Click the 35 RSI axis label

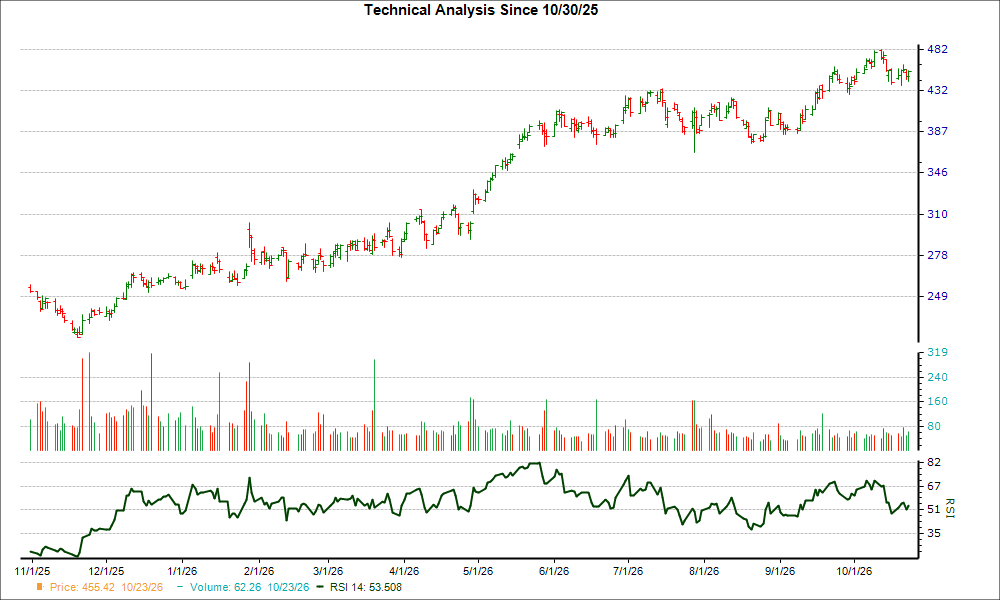934,533
